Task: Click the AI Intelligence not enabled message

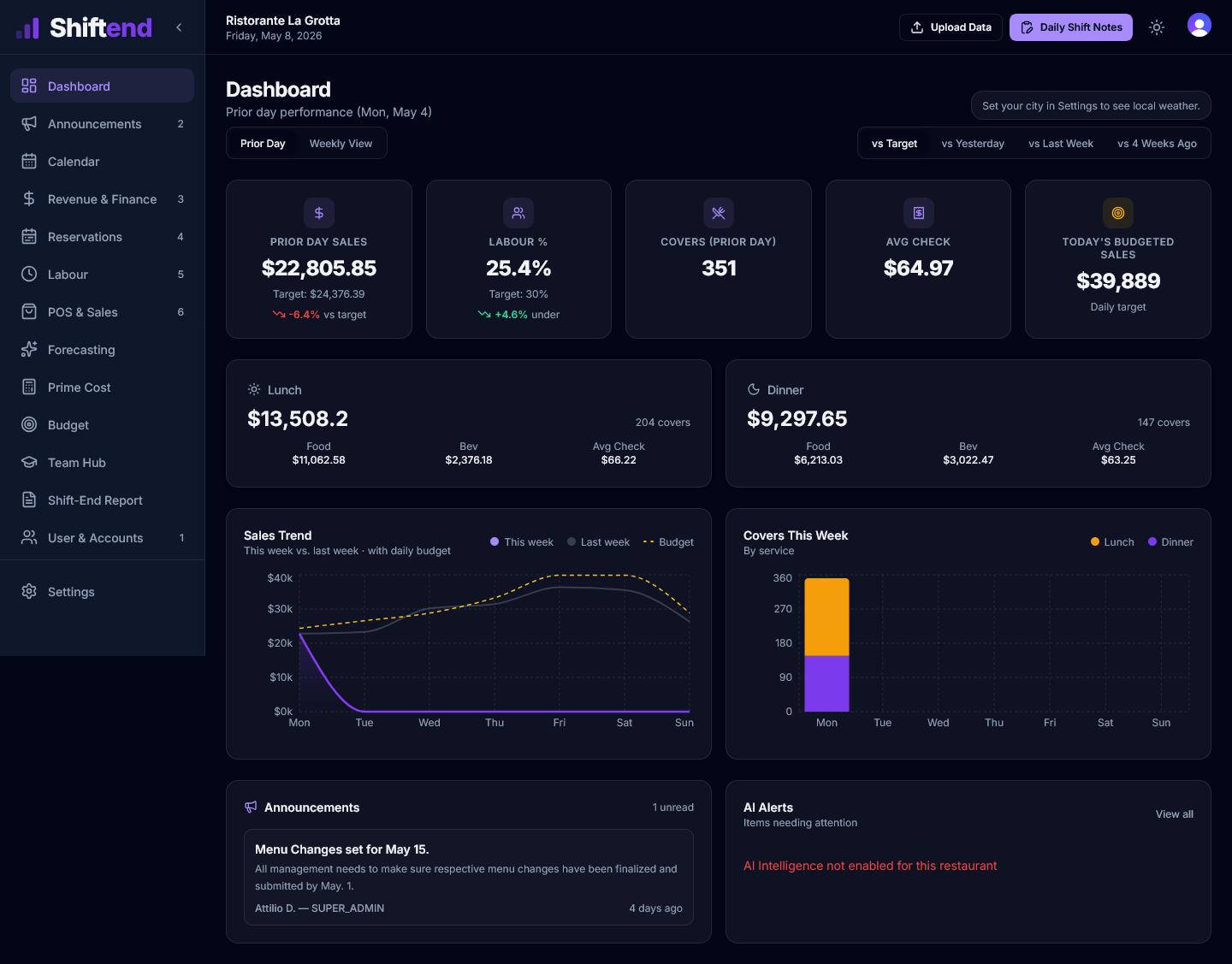Action: point(870,866)
